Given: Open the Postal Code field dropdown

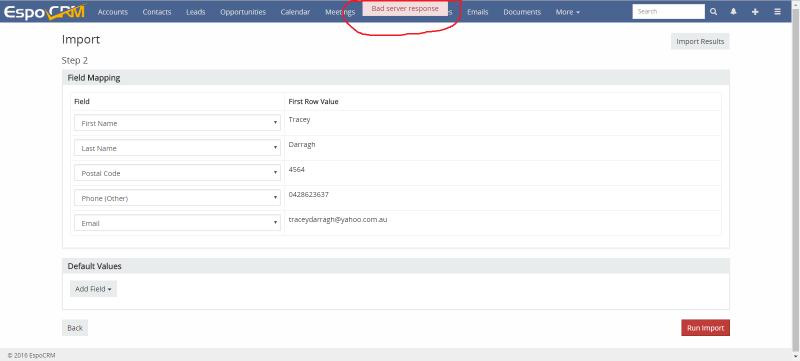Looking at the screenshot, I should click(177, 173).
